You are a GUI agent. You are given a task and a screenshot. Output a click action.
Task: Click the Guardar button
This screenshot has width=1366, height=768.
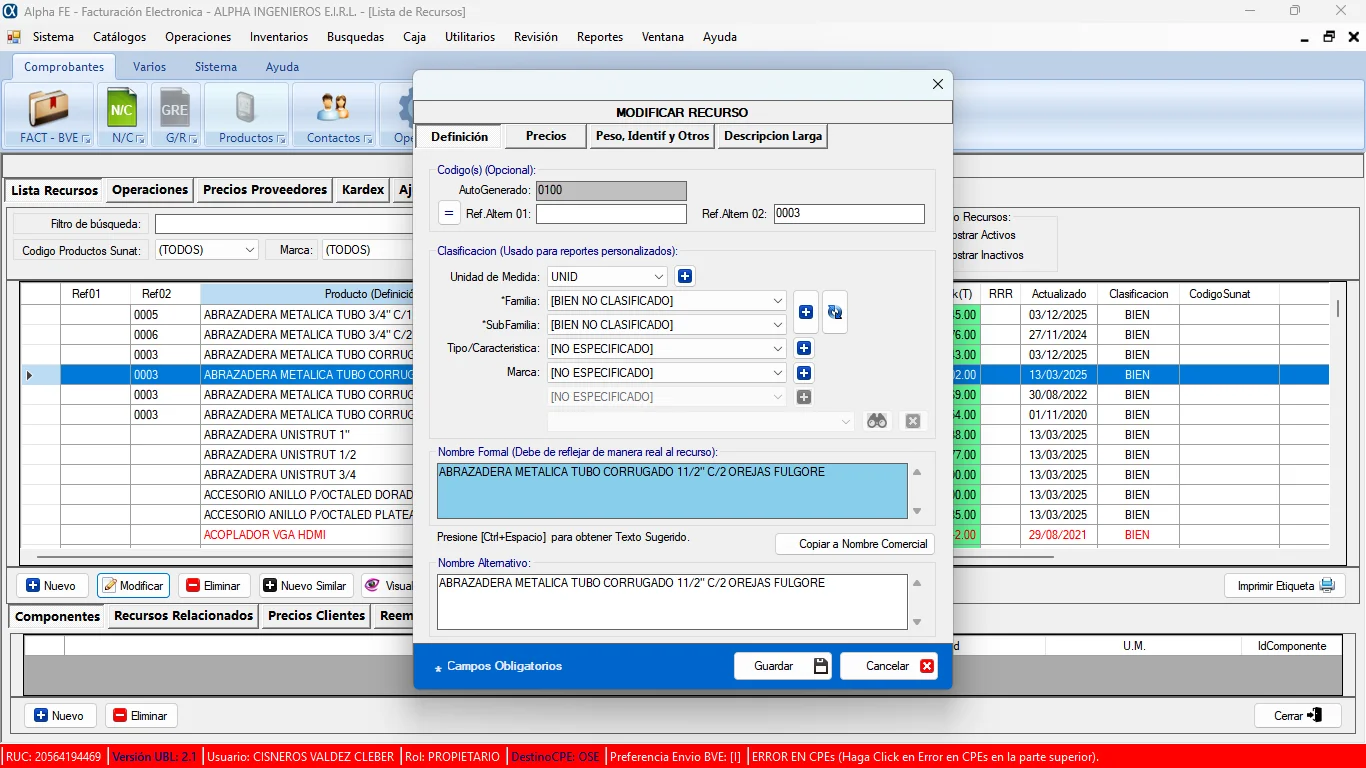782,666
